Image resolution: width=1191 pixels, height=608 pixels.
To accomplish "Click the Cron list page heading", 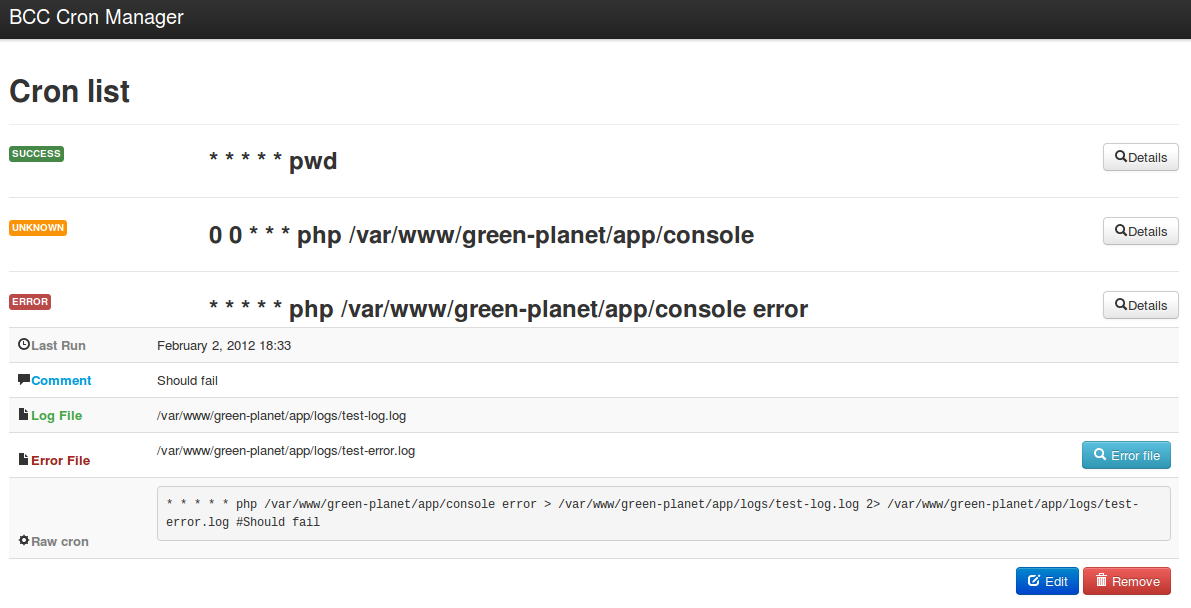I will click(x=69, y=91).
